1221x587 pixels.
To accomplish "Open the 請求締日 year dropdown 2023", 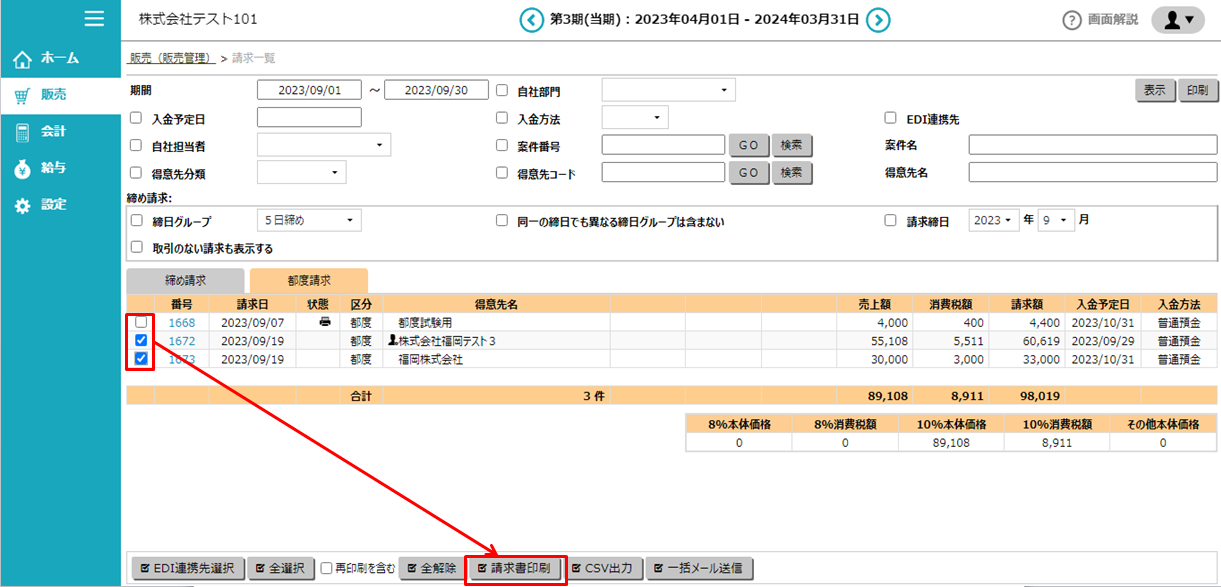I will click(993, 220).
